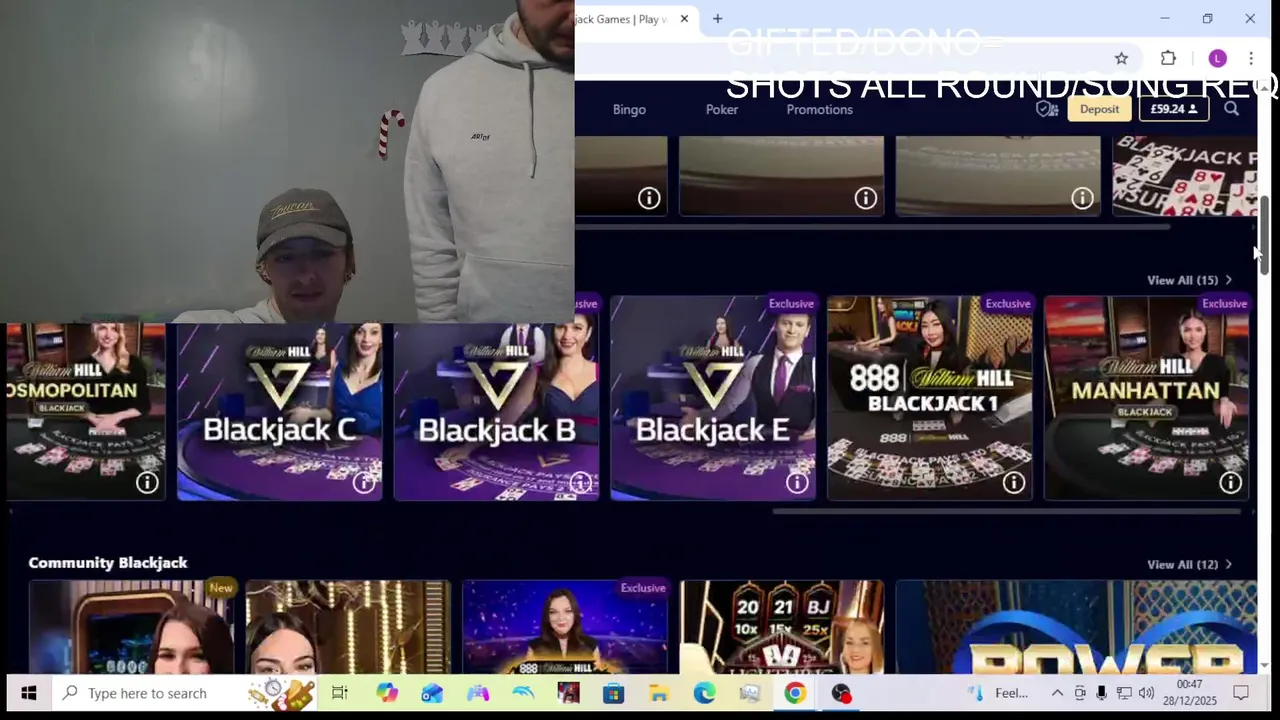Click the exclusive tables row horizontal scrollbar
Screen dimensions: 1280x720
(1007, 512)
